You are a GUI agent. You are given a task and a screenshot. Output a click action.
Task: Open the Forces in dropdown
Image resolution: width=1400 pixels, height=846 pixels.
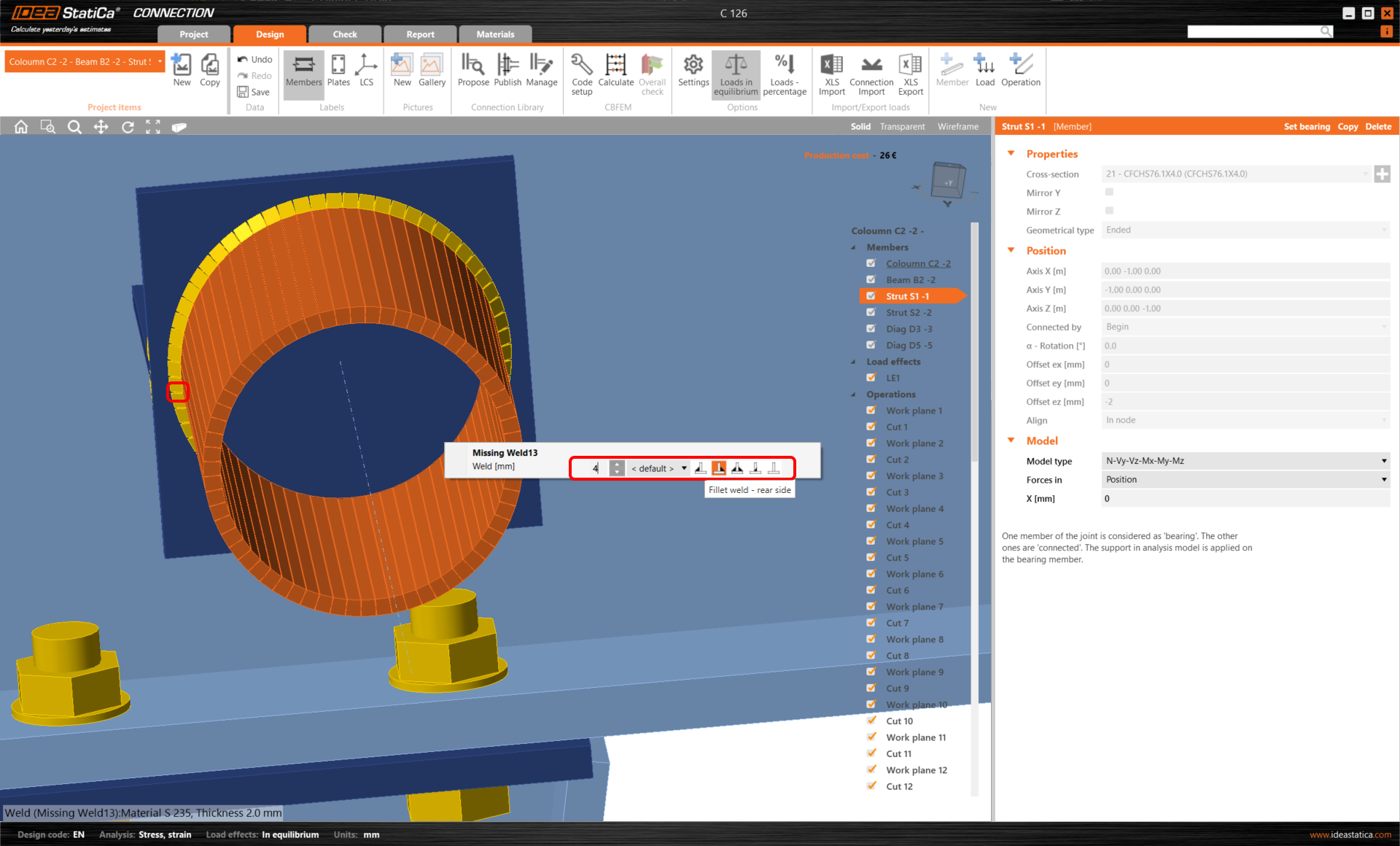click(1244, 480)
